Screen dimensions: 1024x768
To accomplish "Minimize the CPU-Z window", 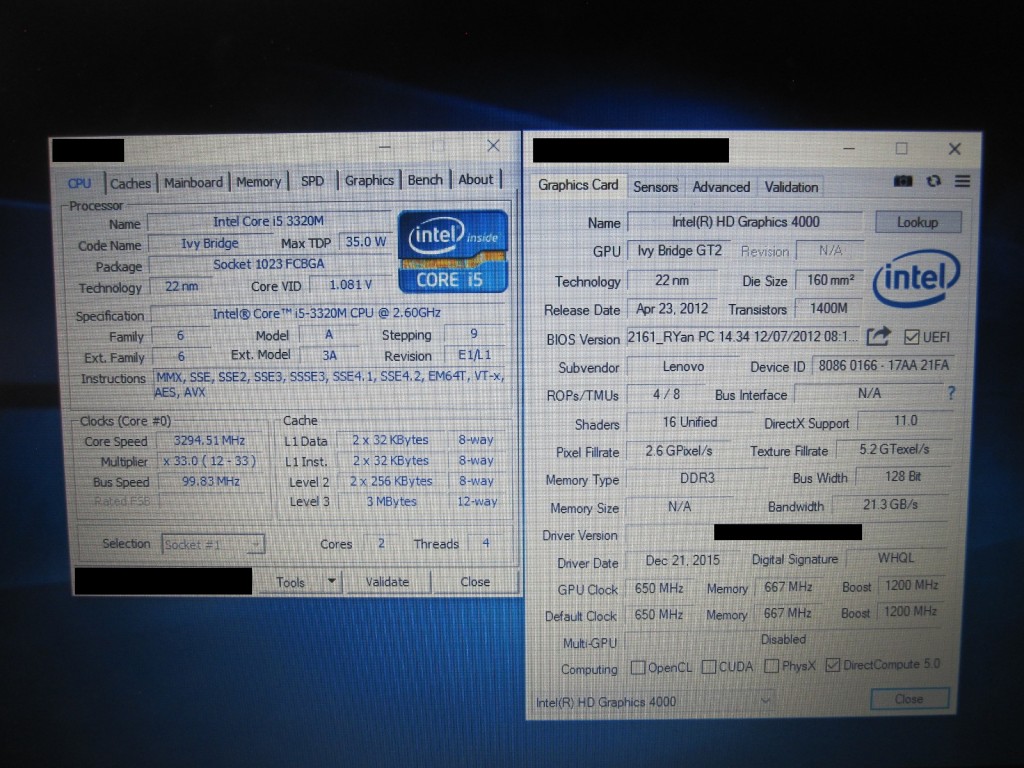I will coord(385,147).
